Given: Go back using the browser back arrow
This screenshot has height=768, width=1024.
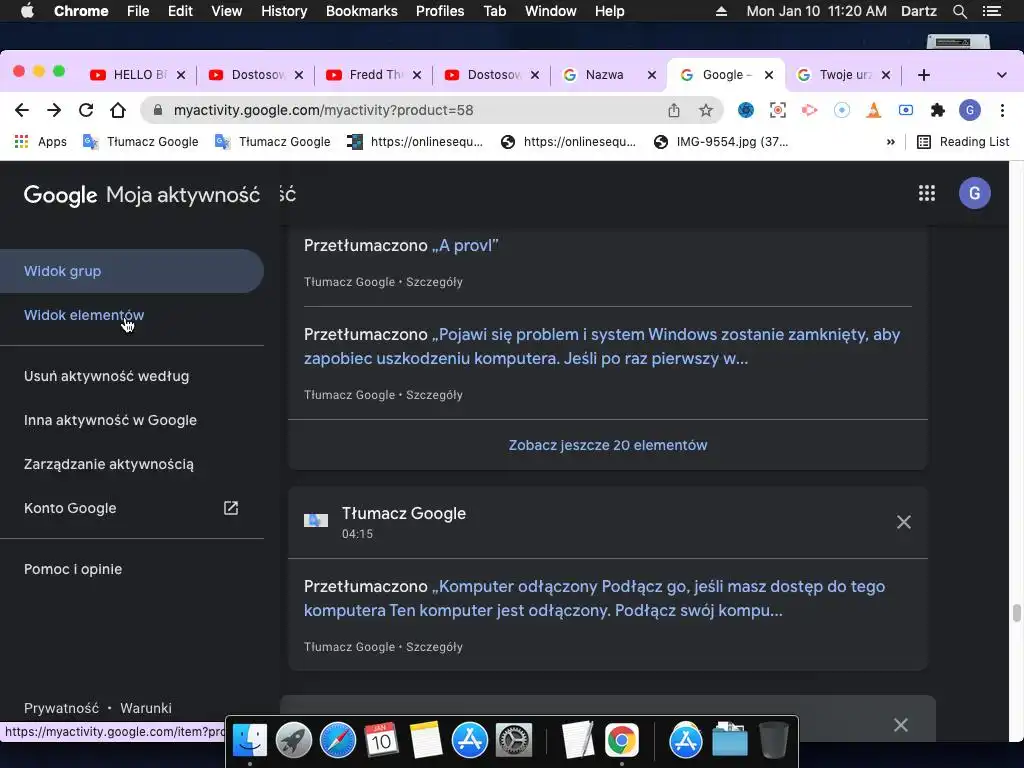Looking at the screenshot, I should (22, 110).
